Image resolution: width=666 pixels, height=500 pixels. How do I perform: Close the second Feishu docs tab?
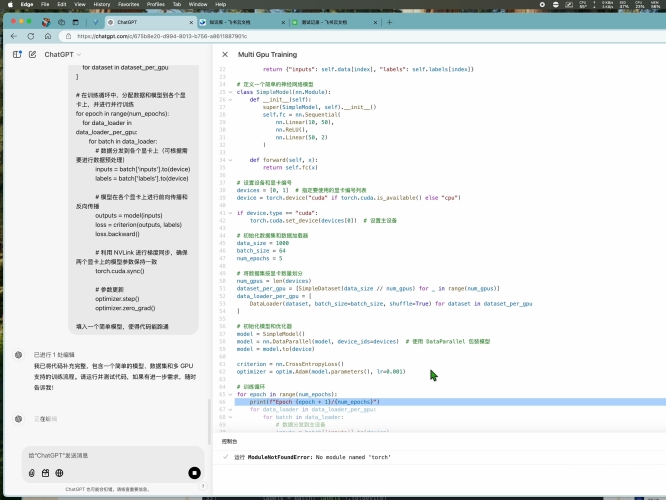tap(283, 22)
